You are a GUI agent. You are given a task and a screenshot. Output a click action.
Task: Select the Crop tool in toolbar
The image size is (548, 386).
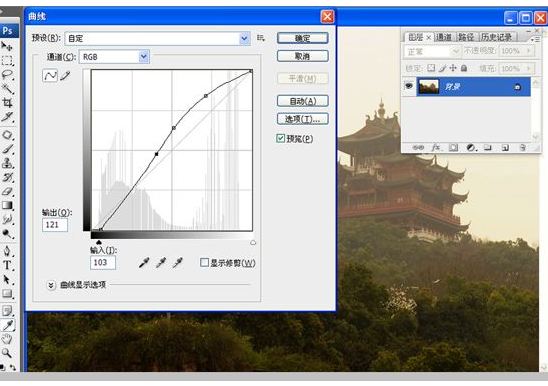click(x=7, y=102)
